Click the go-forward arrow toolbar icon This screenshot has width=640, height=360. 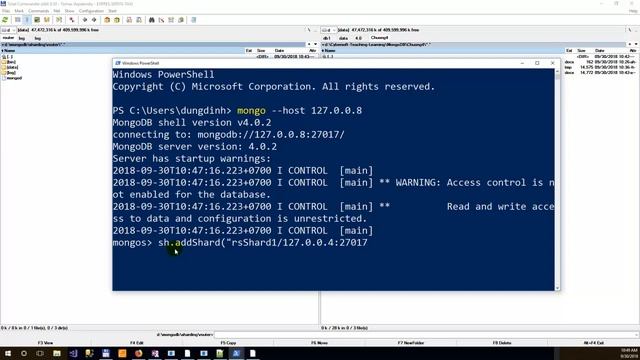(x=94, y=20)
